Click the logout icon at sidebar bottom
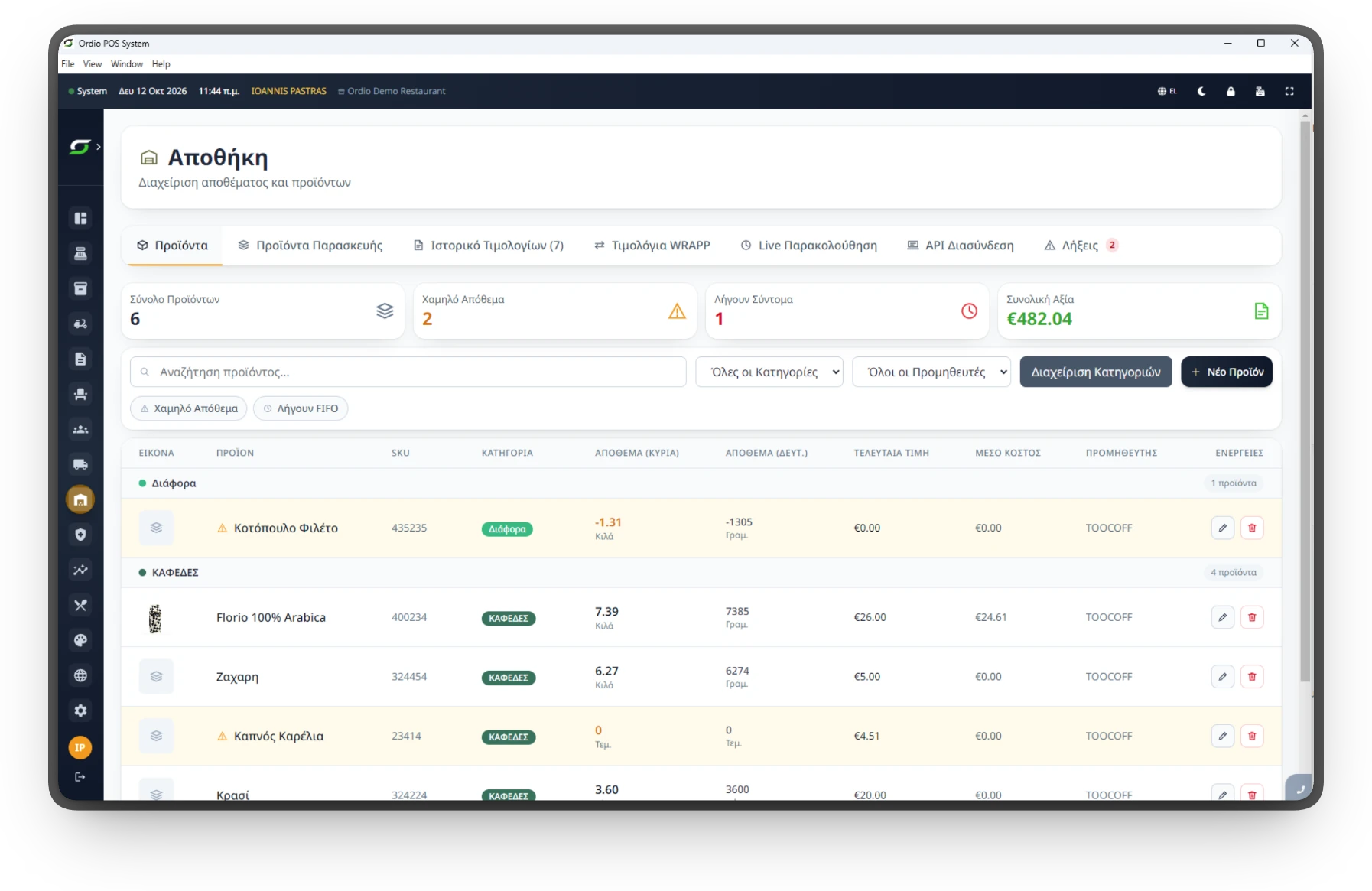1372x891 pixels. pos(80,777)
